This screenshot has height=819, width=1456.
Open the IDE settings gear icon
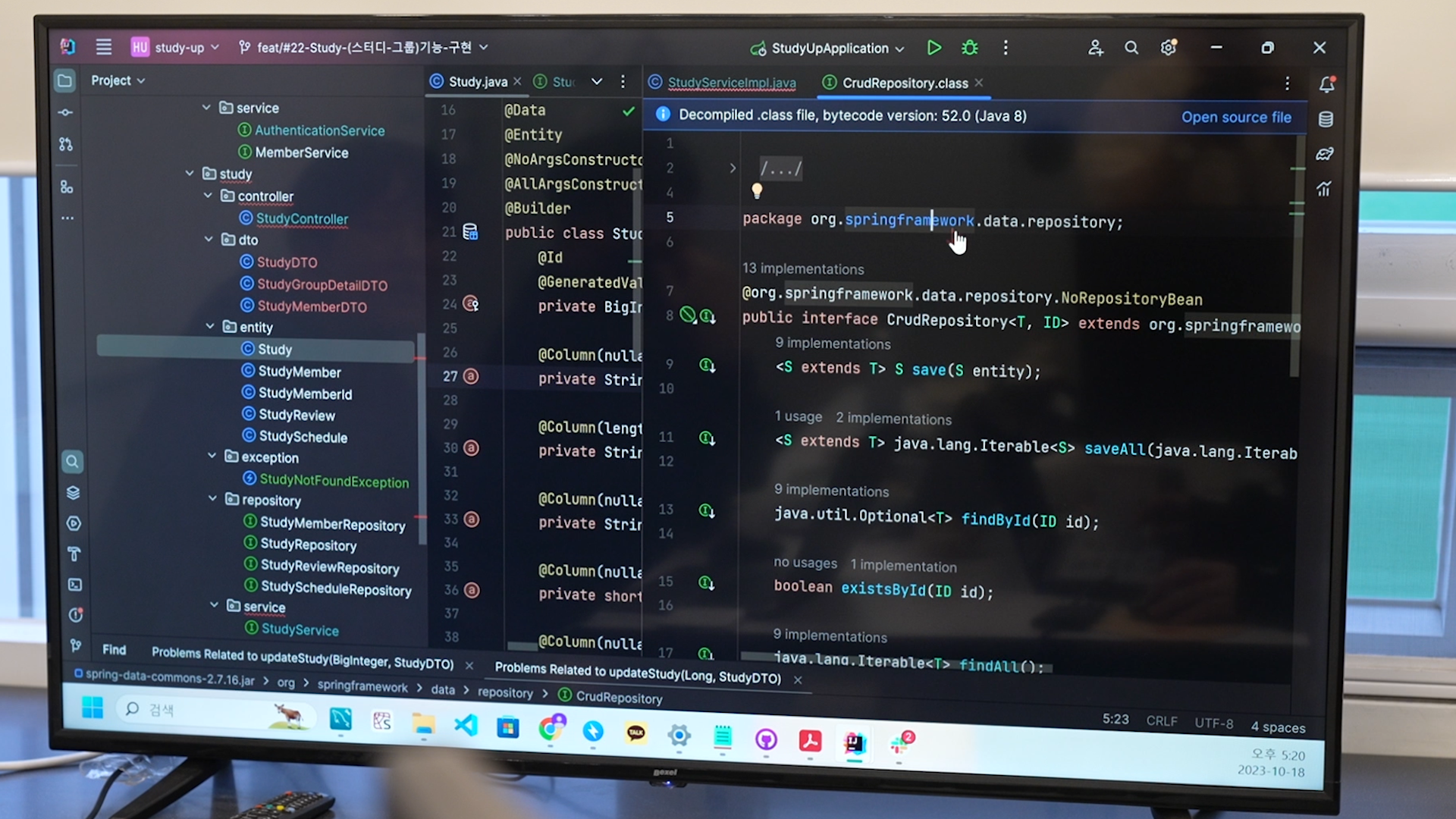(x=1169, y=48)
